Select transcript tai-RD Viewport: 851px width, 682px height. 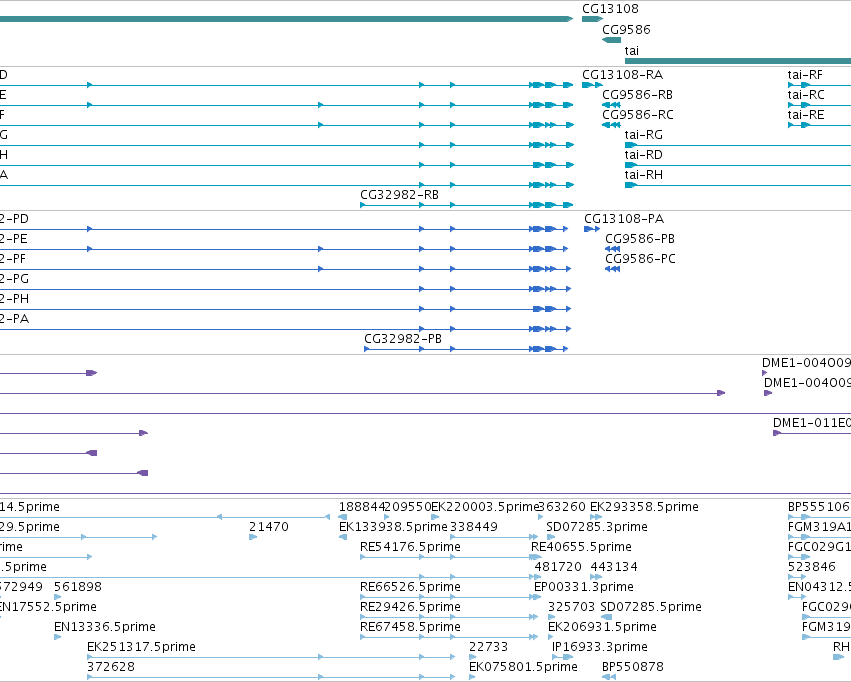pyautogui.click(x=644, y=155)
